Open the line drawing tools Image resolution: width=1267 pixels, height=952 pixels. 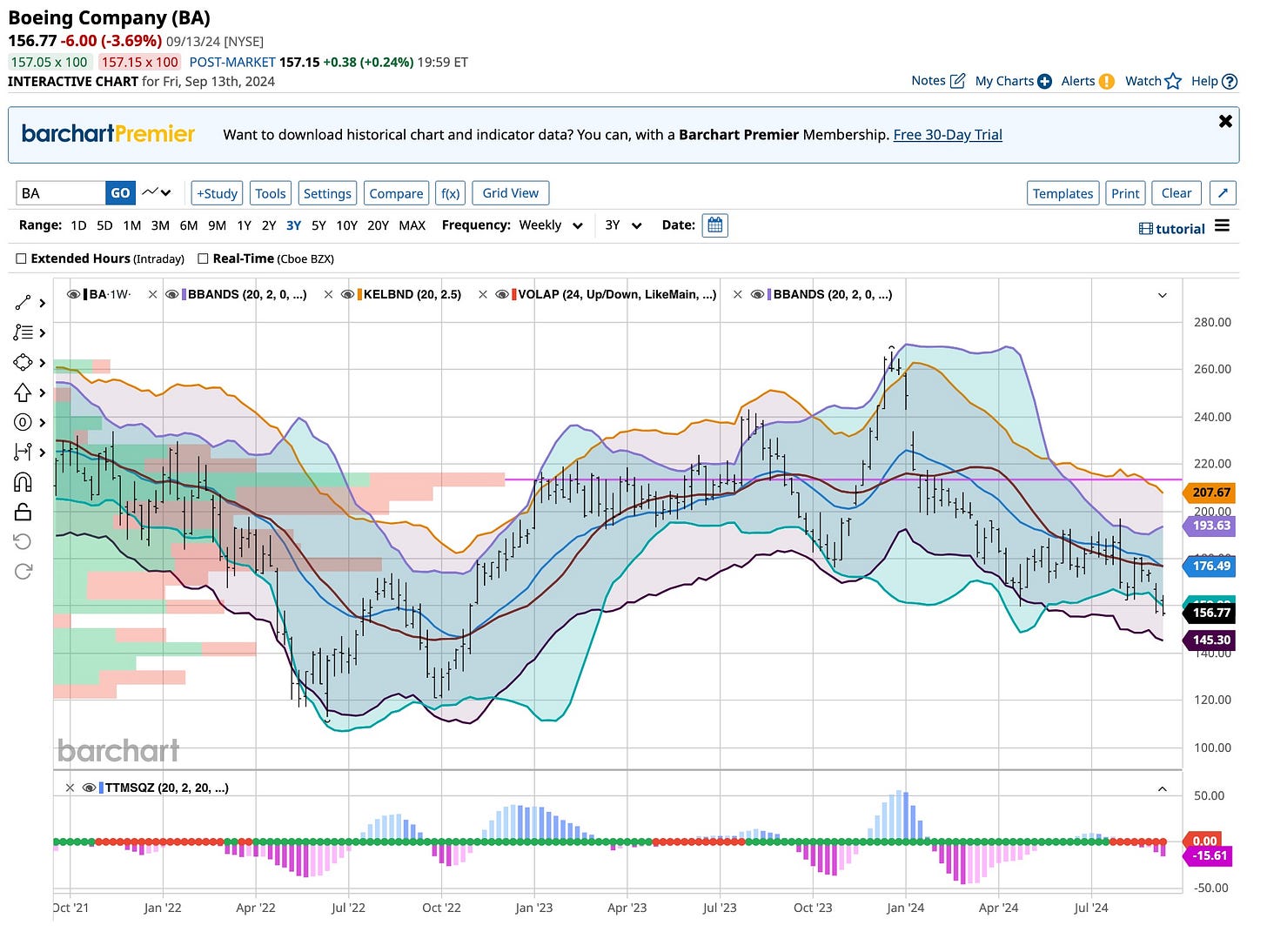(x=23, y=303)
